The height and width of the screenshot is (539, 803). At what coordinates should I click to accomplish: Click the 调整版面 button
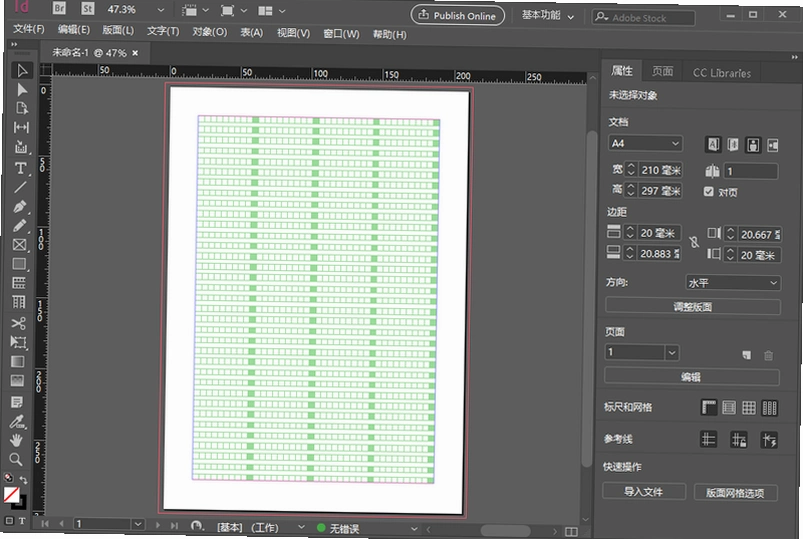692,307
